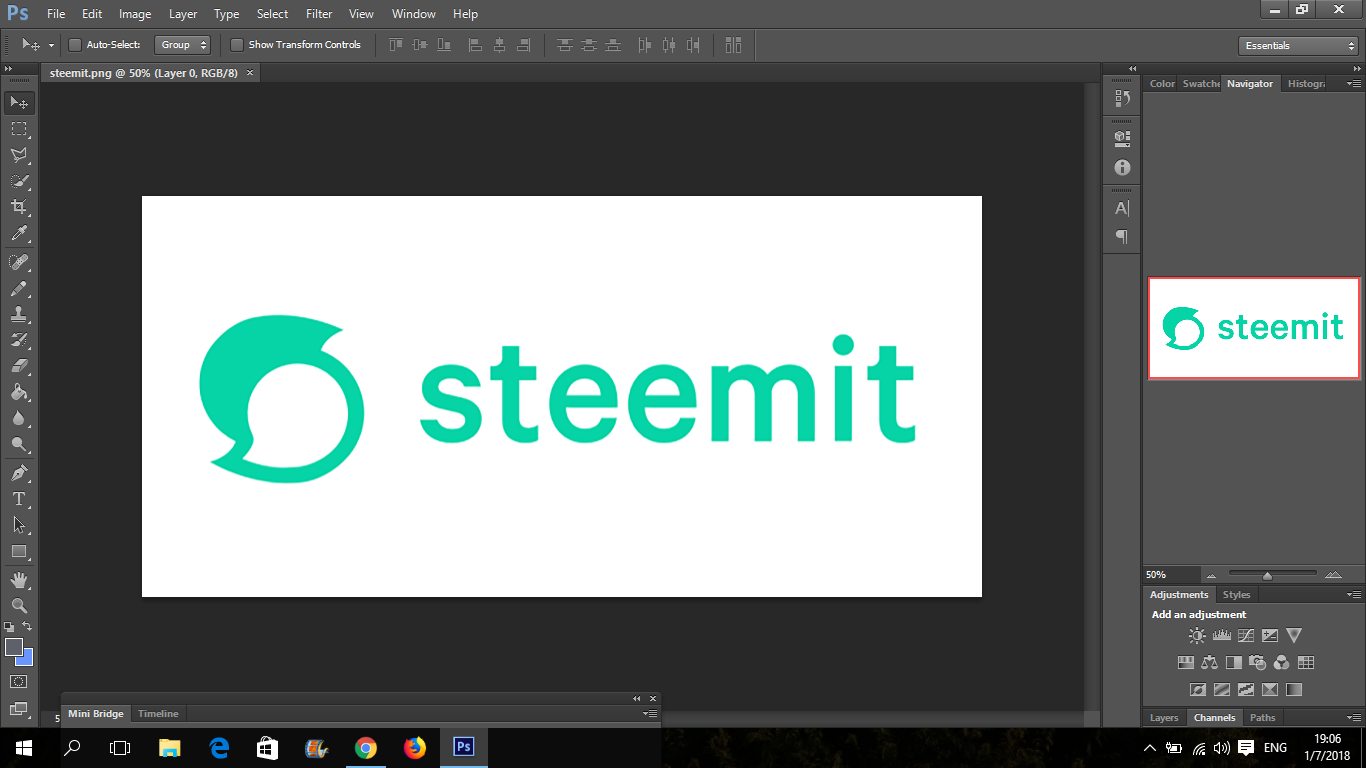
Task: Select the Pen tool
Action: (19, 473)
